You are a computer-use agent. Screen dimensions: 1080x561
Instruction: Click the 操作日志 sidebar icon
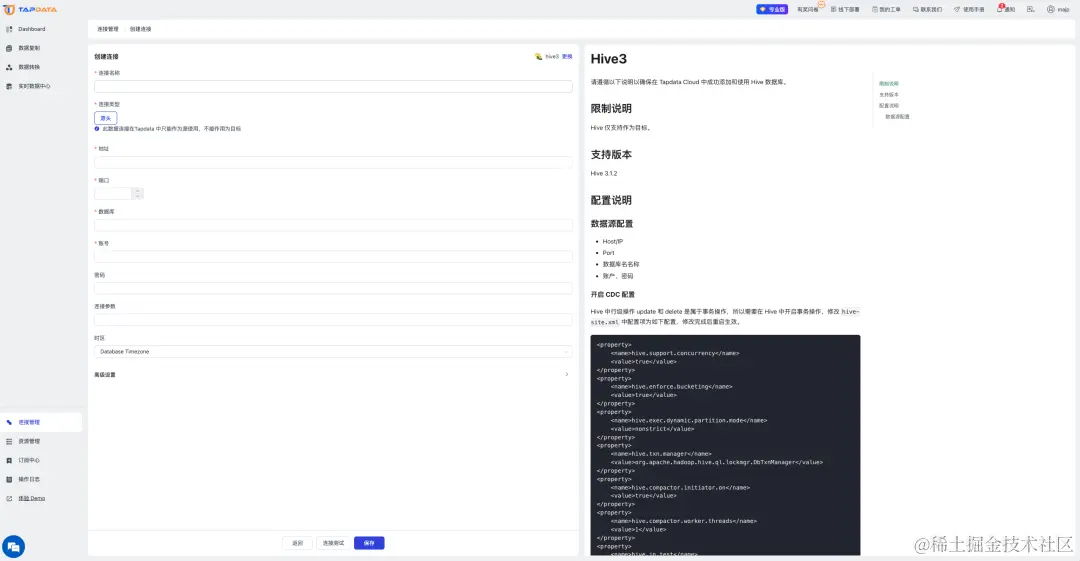(x=9, y=479)
